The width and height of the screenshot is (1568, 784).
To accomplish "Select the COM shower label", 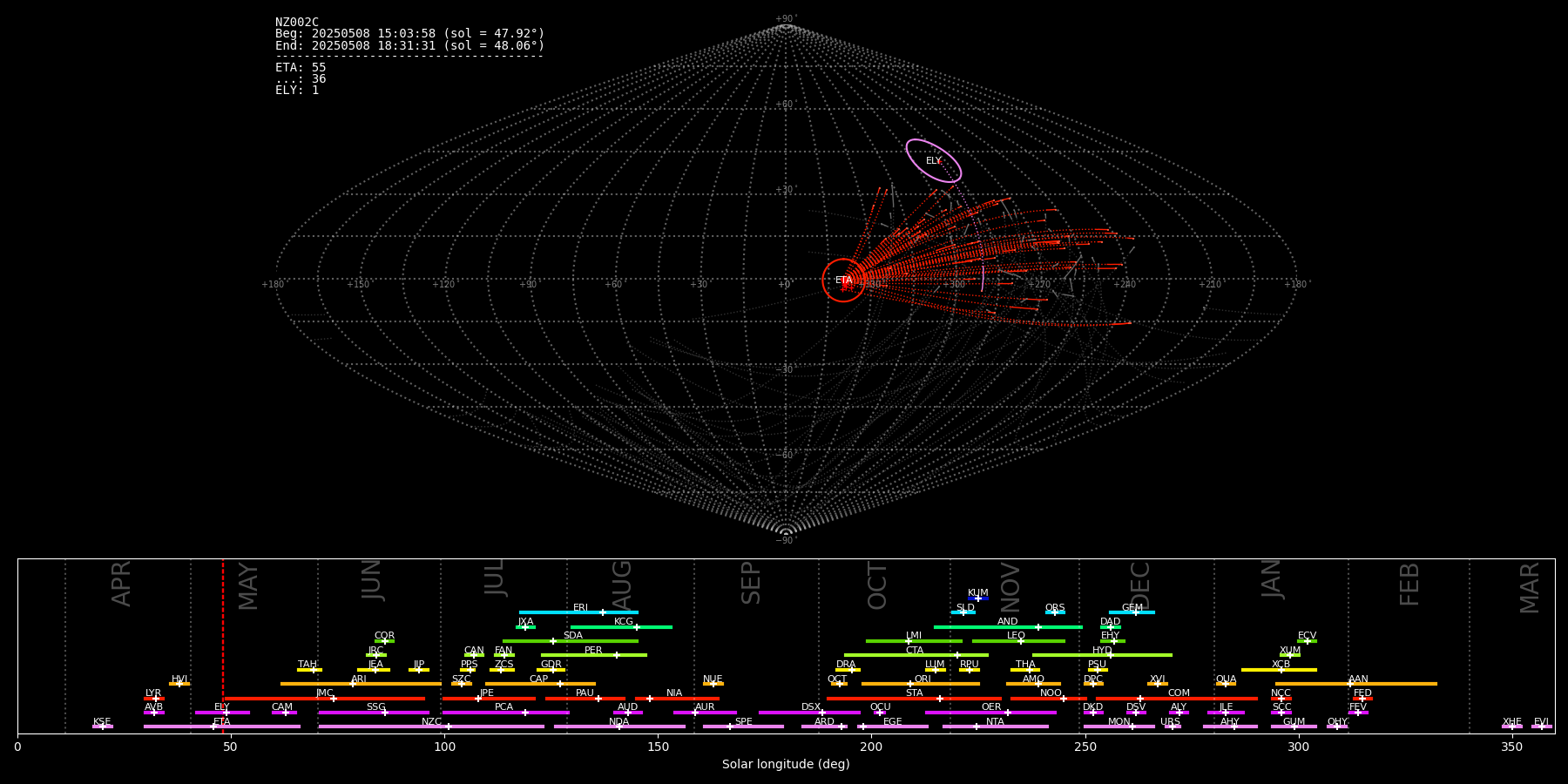I will (1179, 693).
